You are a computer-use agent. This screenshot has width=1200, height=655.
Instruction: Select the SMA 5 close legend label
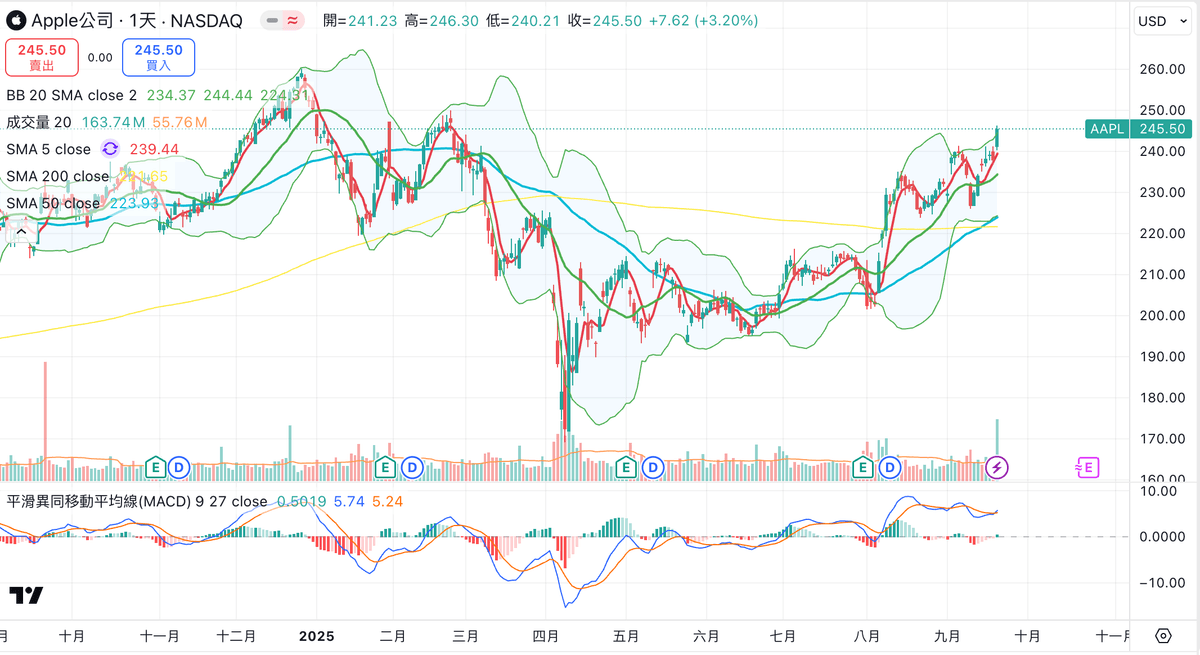[49, 149]
